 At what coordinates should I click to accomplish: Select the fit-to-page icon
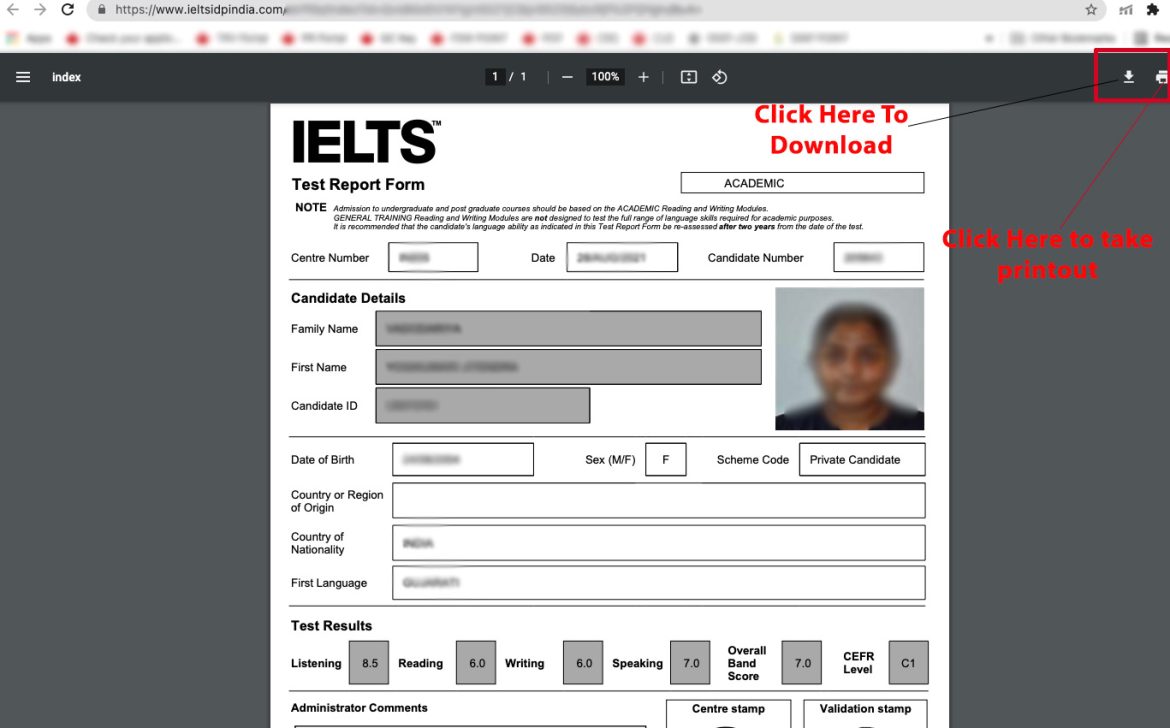pyautogui.click(x=688, y=76)
